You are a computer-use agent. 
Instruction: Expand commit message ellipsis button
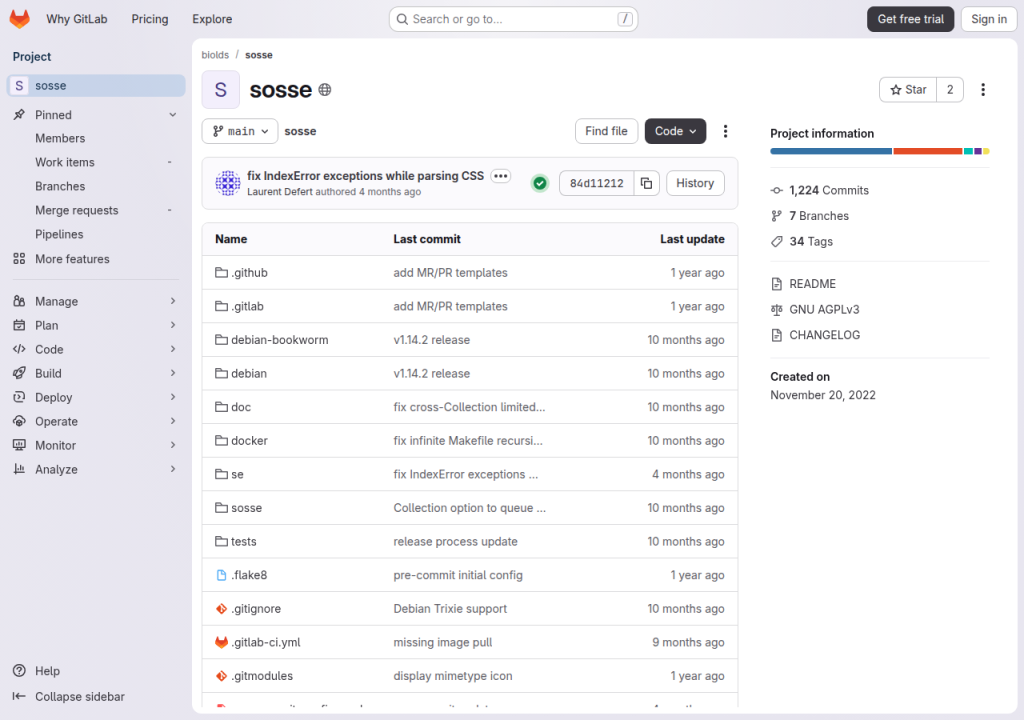(501, 176)
